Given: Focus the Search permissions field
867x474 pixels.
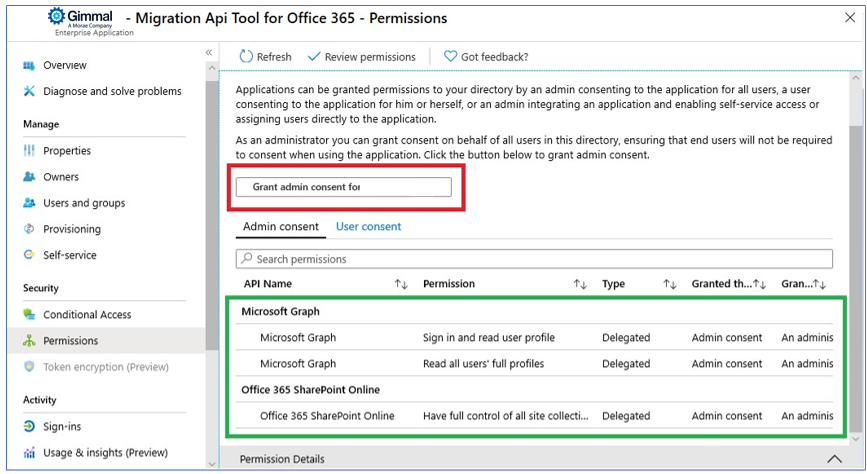Looking at the screenshot, I should [x=534, y=259].
